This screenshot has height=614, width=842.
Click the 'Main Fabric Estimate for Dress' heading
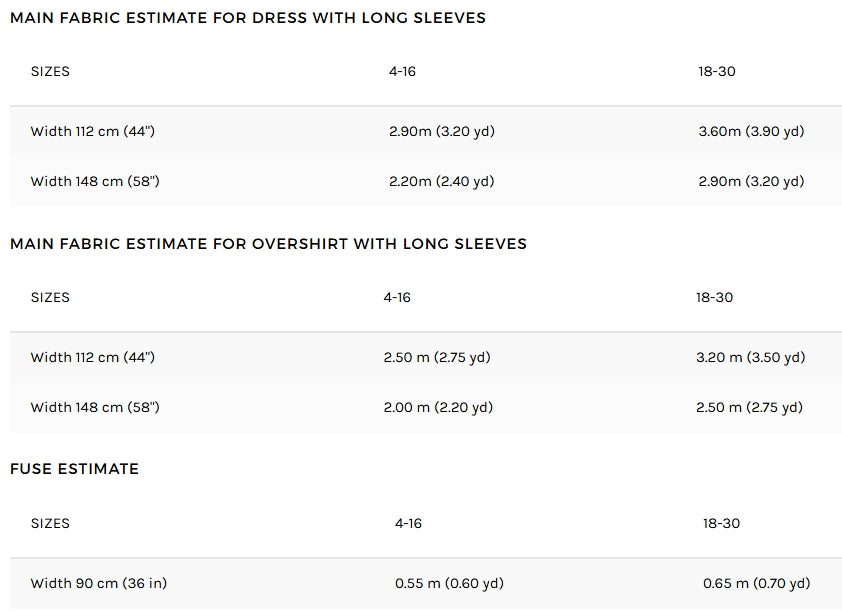pyautogui.click(x=247, y=18)
